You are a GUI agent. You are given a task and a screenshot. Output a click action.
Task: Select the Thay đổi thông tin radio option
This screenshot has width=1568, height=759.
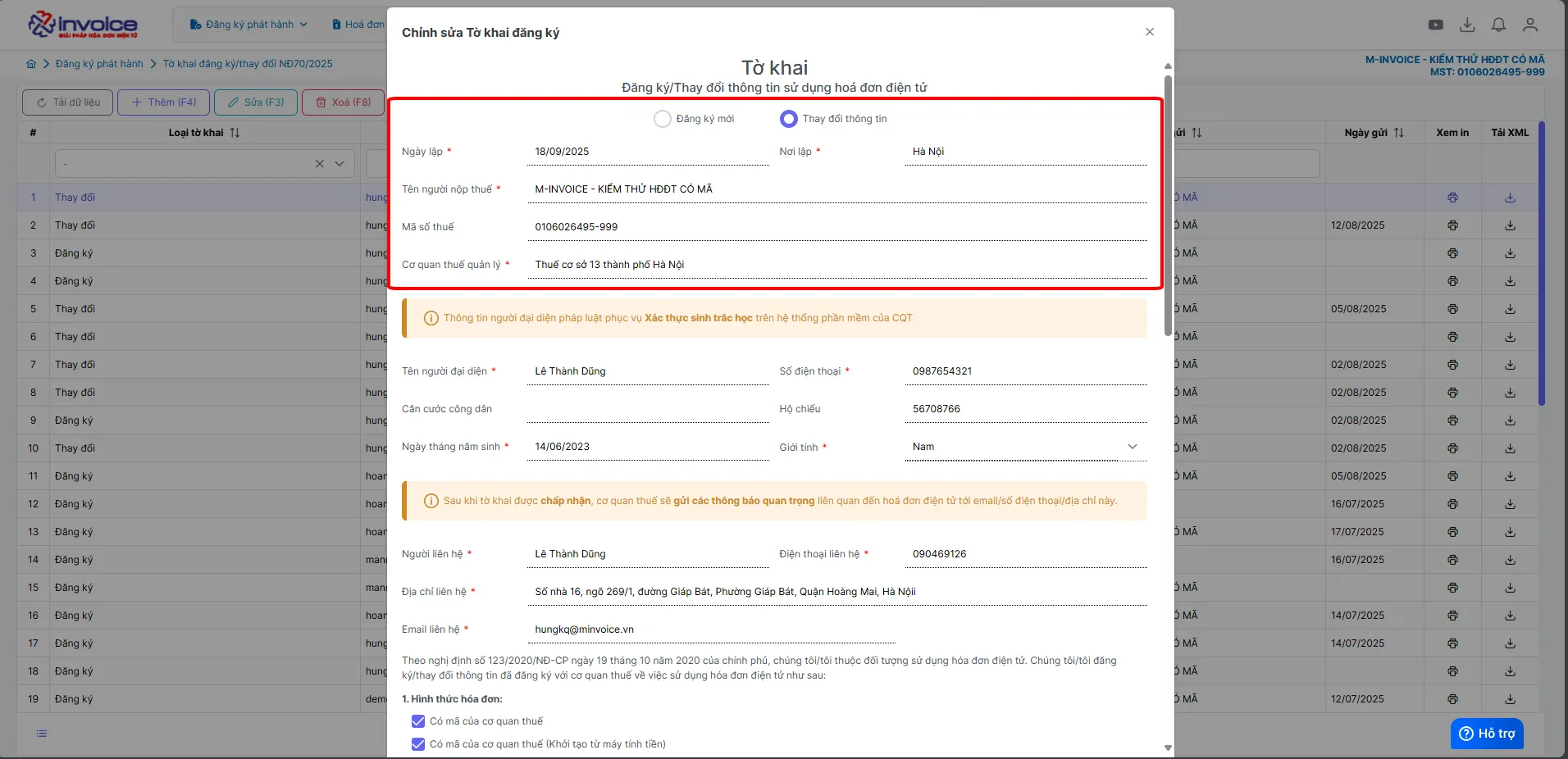tap(789, 119)
